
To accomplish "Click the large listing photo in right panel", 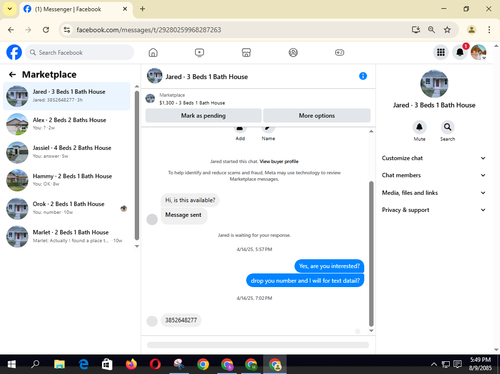I will pos(434,84).
